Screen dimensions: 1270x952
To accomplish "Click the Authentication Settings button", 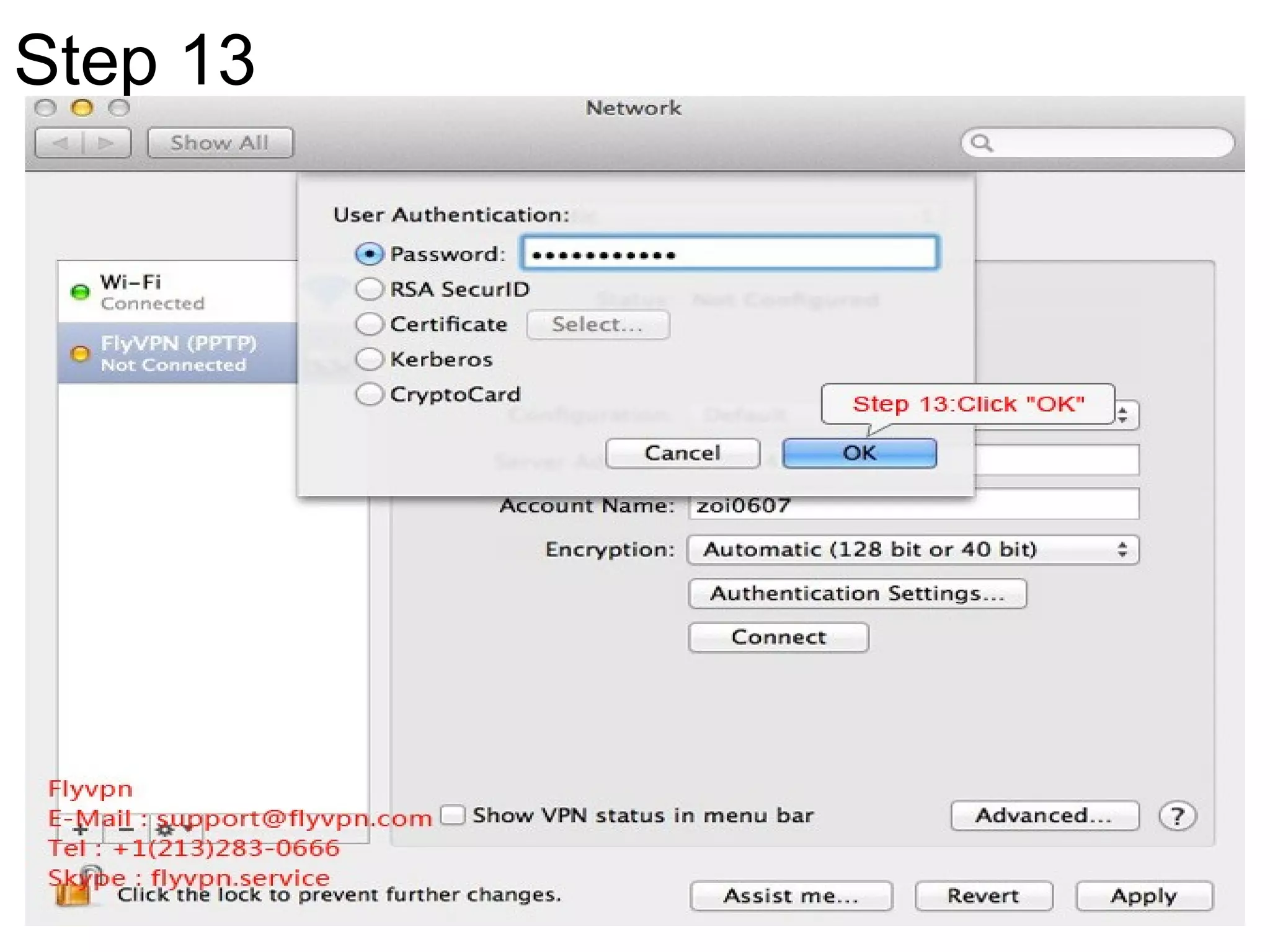I will [x=857, y=594].
